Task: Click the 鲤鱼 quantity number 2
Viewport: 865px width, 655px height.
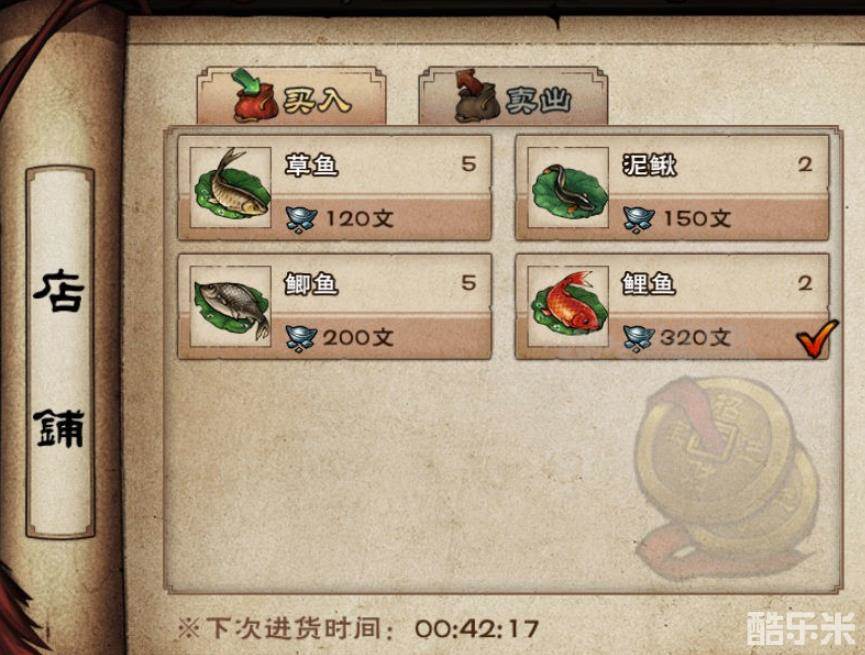Action: [x=805, y=283]
